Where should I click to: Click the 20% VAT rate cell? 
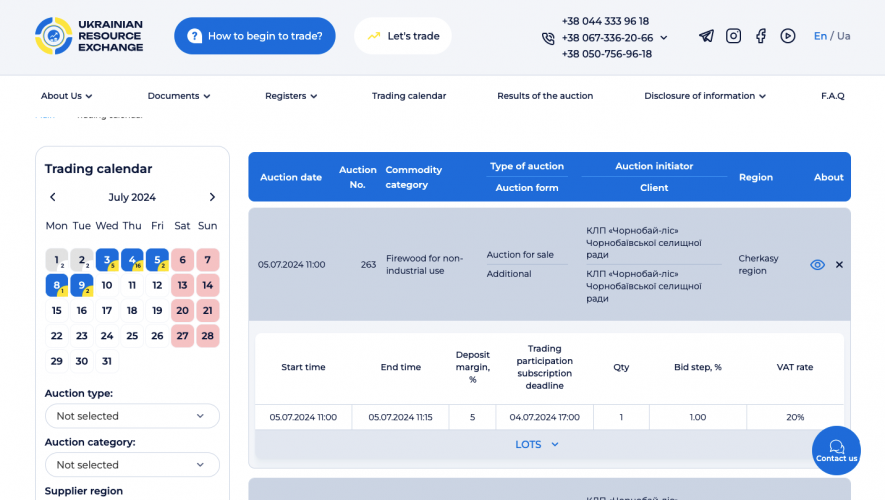[x=795, y=418]
